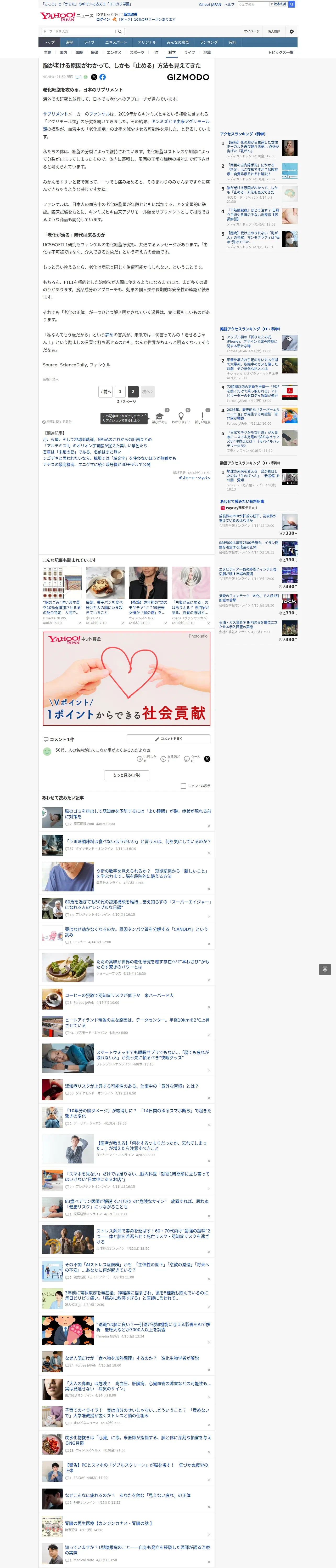Screen dimensions: 336x1568
Task: Click the back-to-top arrow button
Action: (325, 969)
